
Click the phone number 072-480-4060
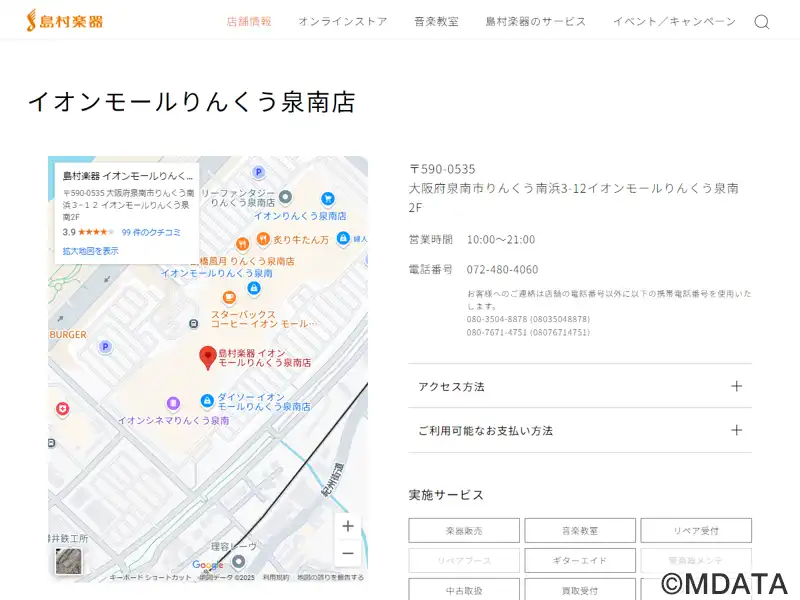coord(502,269)
